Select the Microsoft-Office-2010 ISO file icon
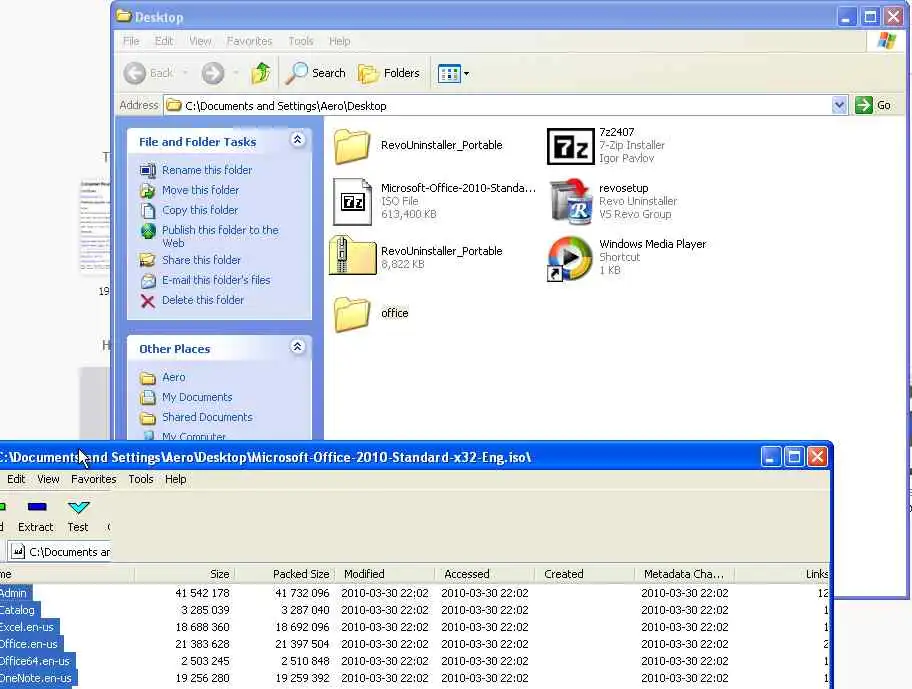Image resolution: width=912 pixels, height=689 pixels. point(352,202)
